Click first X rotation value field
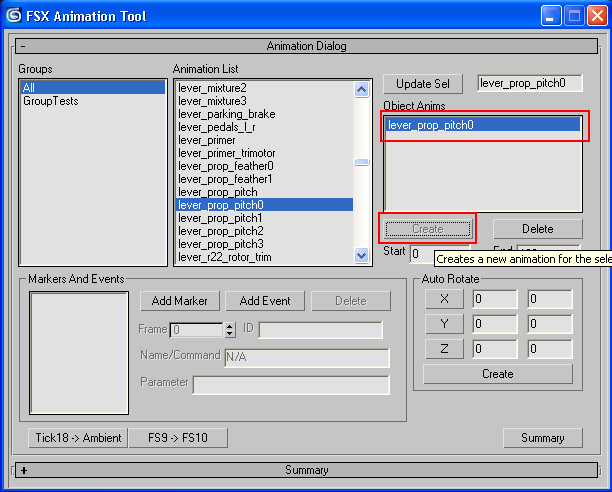 click(x=495, y=299)
